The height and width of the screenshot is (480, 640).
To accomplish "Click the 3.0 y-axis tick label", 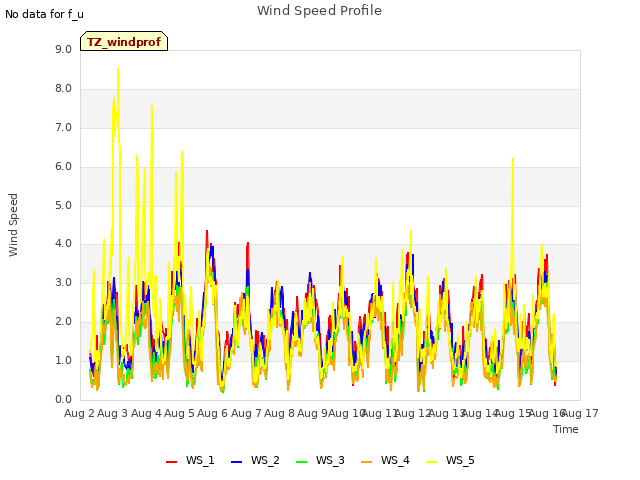I will (x=63, y=283).
